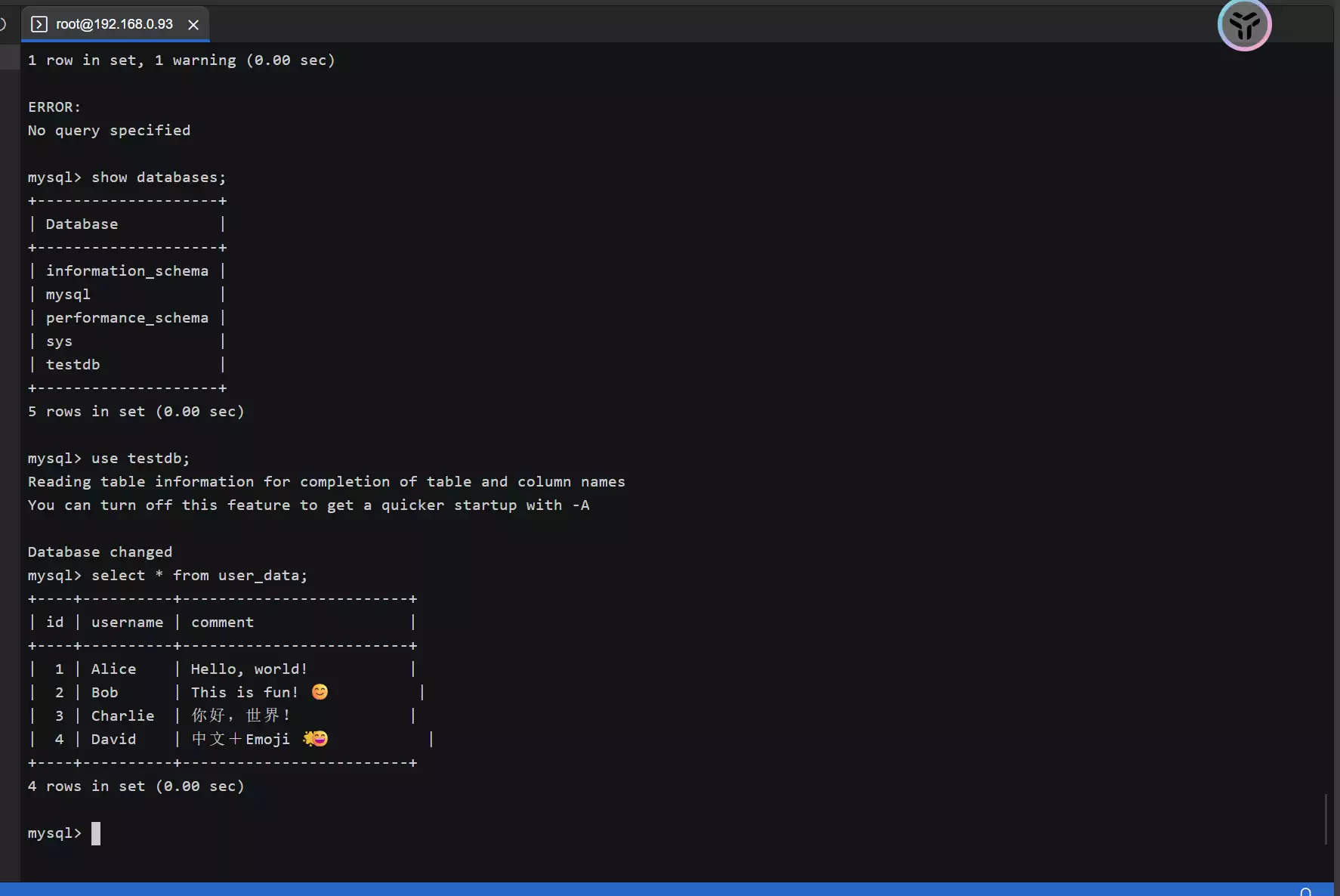Click the 'username' column header
This screenshot has height=896, width=1340.
coord(127,623)
